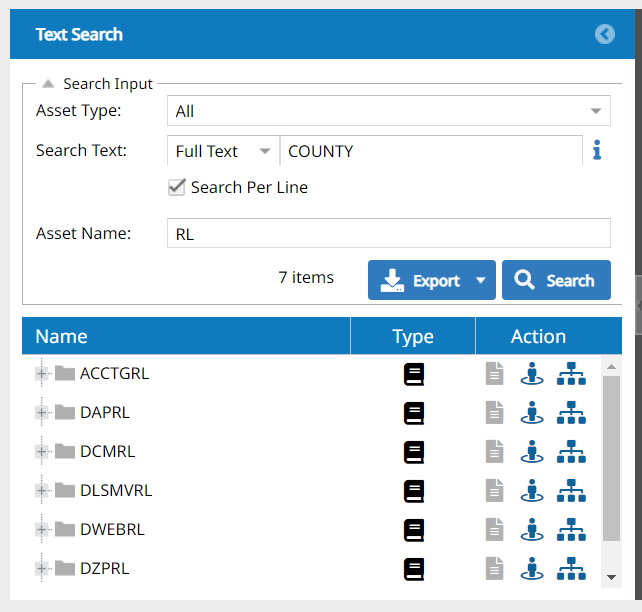Click the person icon in DWEBRL row

[x=532, y=530]
